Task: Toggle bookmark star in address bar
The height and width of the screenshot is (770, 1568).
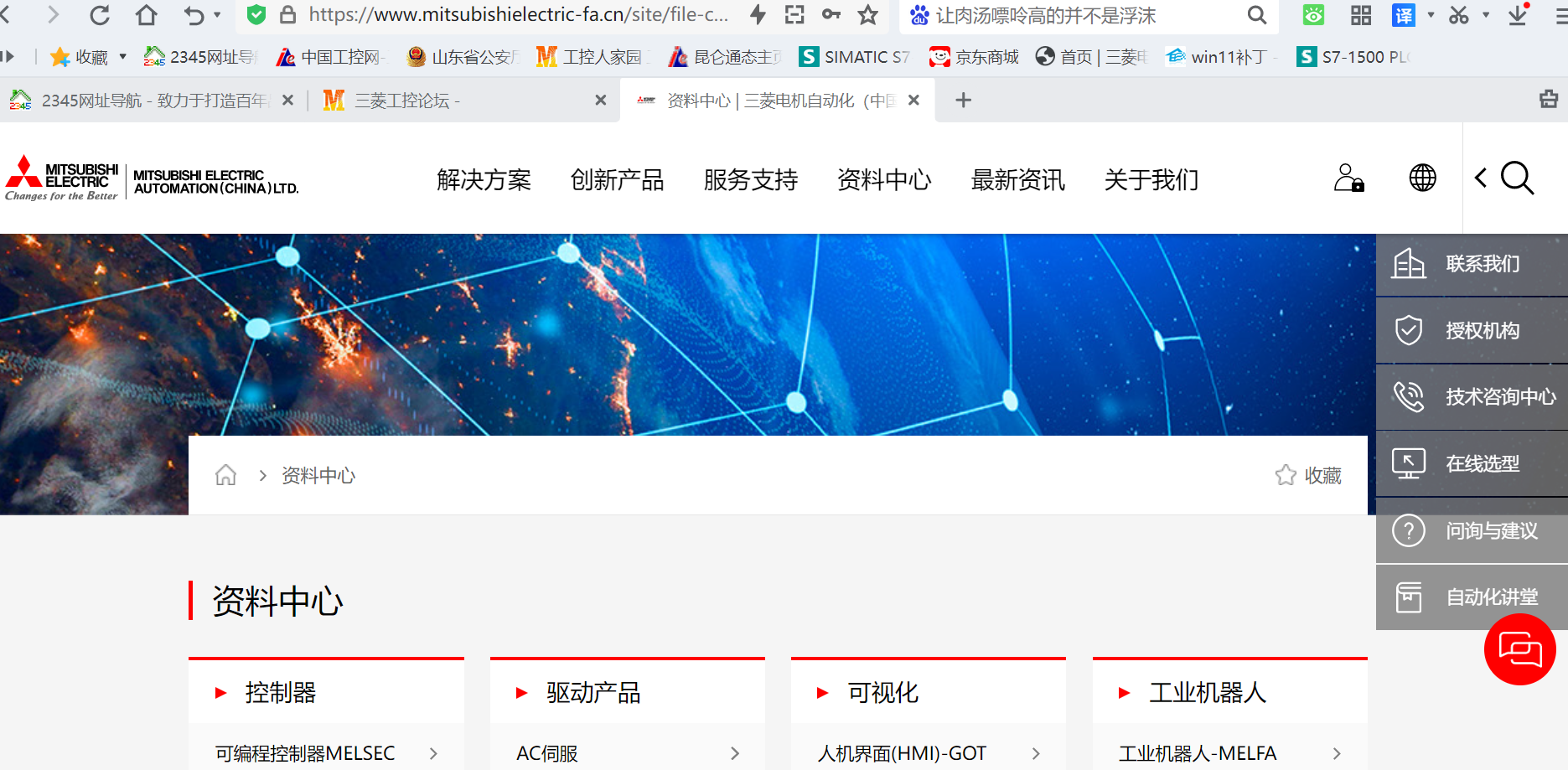Action: point(868,15)
